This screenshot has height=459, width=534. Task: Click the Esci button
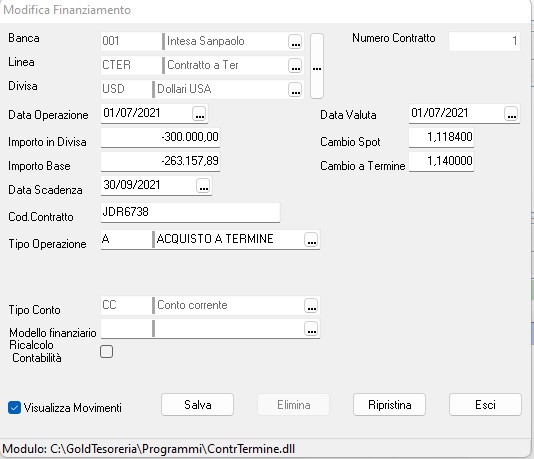tap(485, 405)
